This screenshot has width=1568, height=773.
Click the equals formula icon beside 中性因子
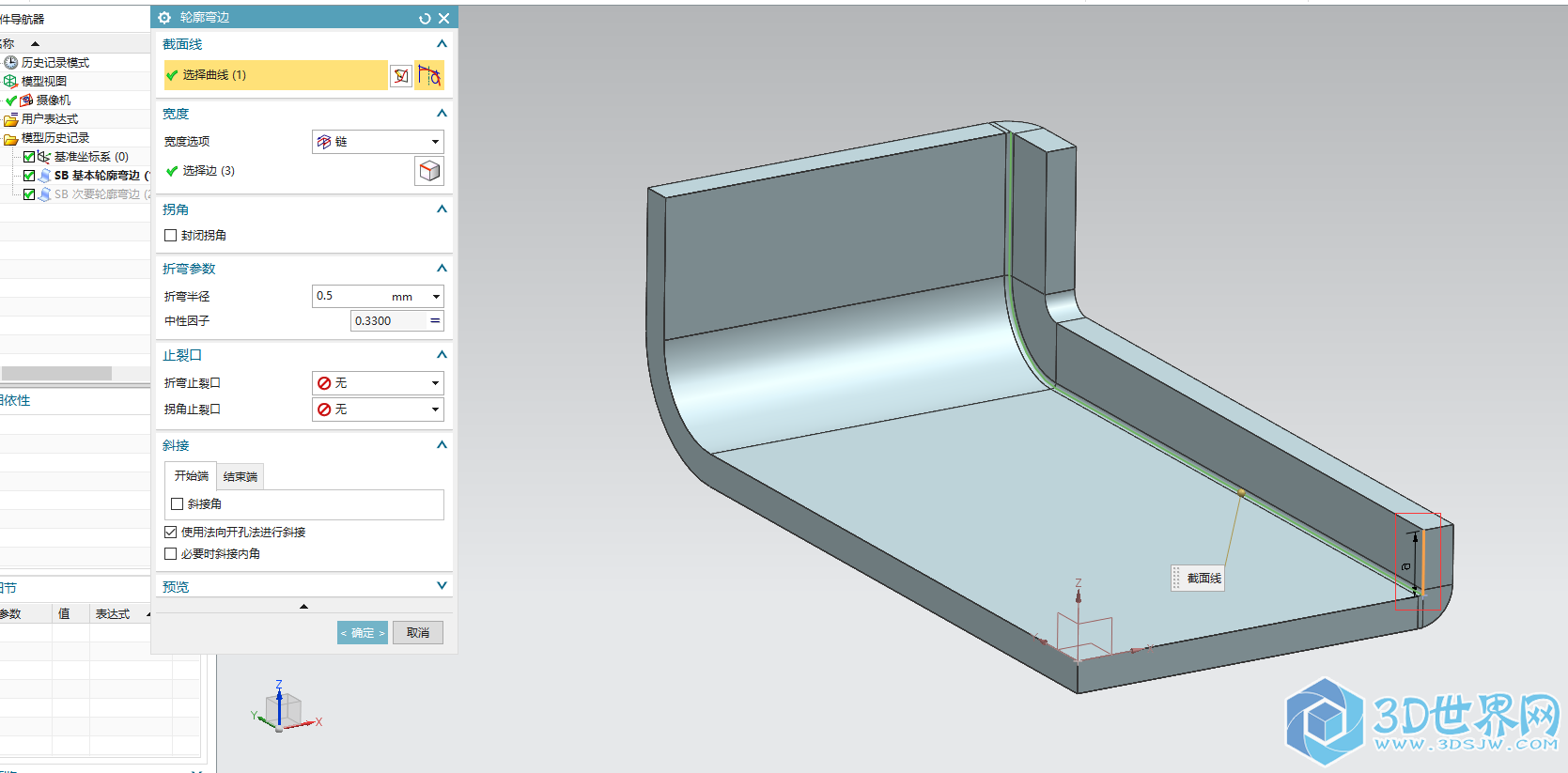point(435,320)
